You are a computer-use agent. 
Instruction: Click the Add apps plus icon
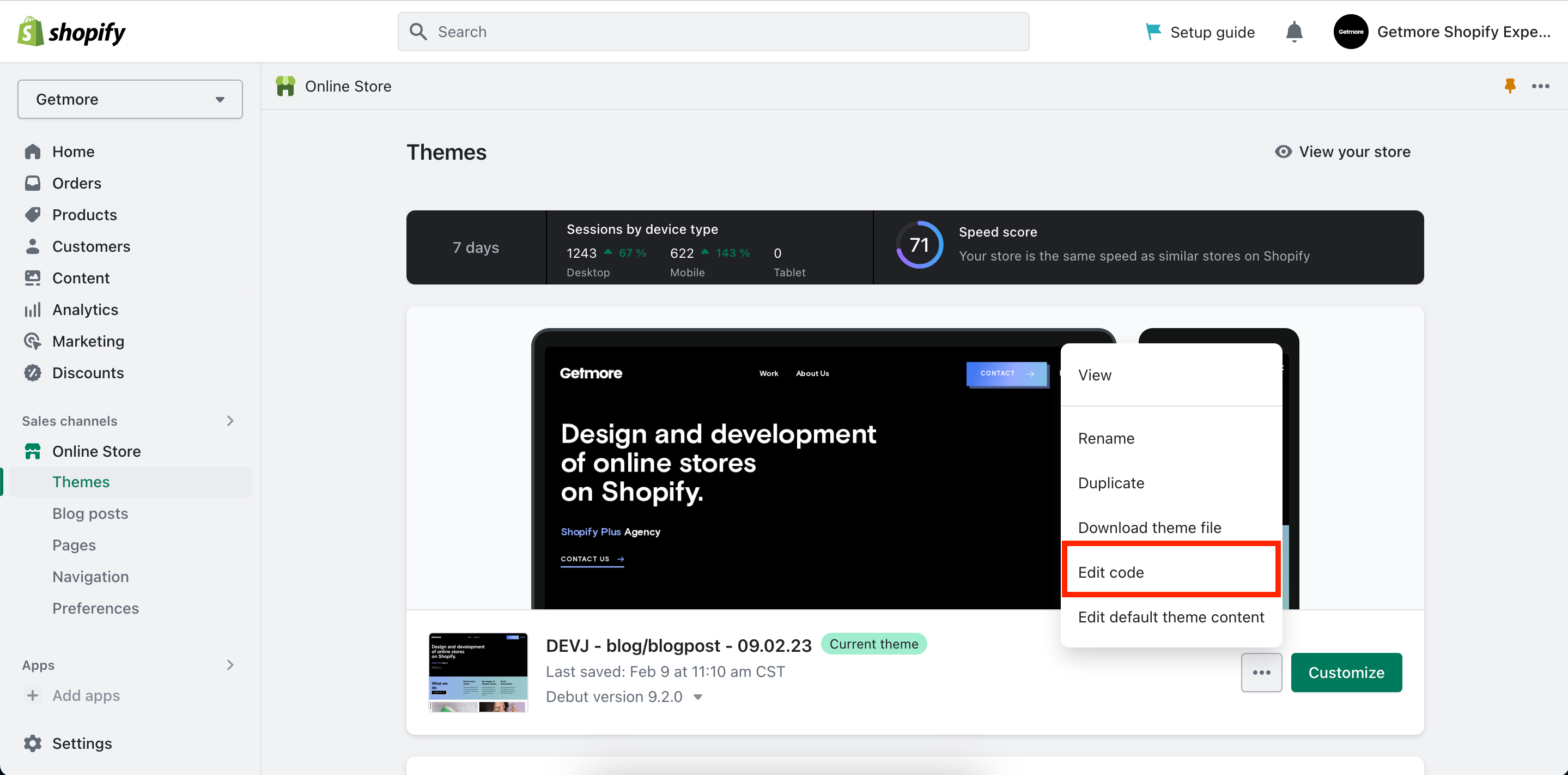click(33, 695)
